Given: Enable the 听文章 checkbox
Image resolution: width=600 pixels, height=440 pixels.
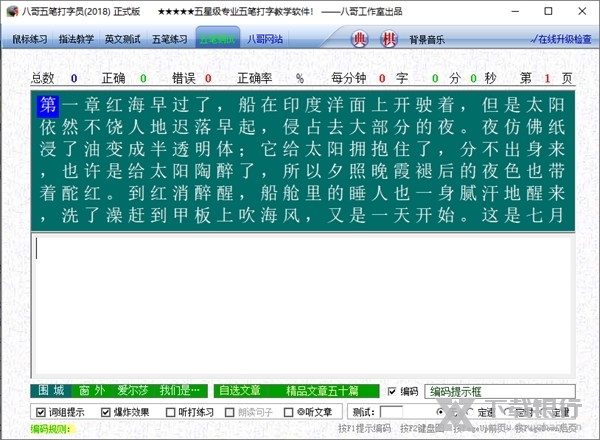Looking at the screenshot, I should [x=289, y=412].
